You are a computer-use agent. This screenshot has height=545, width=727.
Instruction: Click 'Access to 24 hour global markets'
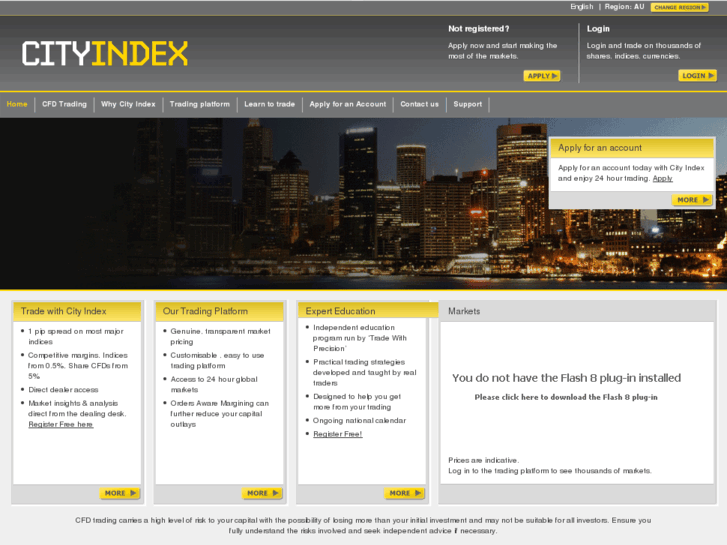click(214, 385)
